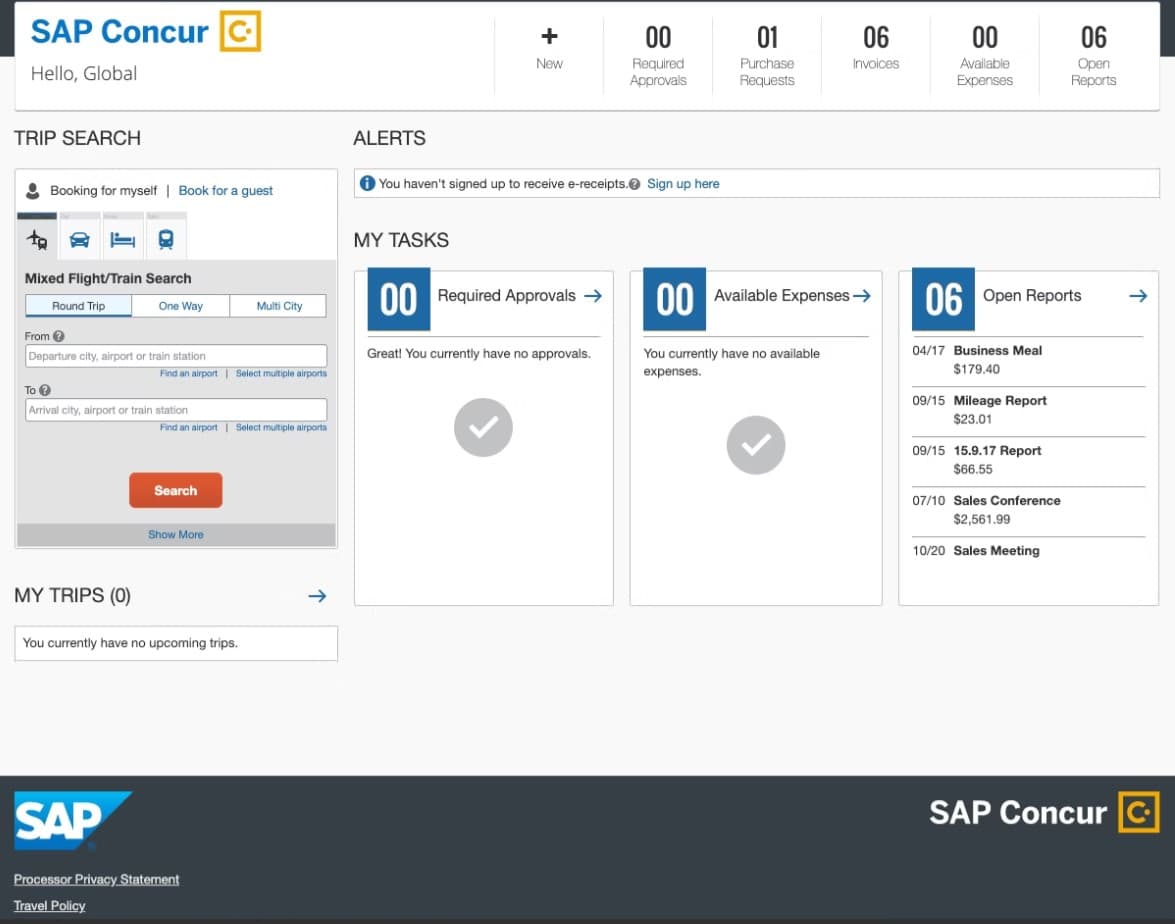Select the flight/train mixed search icon
Screen dimensions: 1175x924
click(x=37, y=240)
